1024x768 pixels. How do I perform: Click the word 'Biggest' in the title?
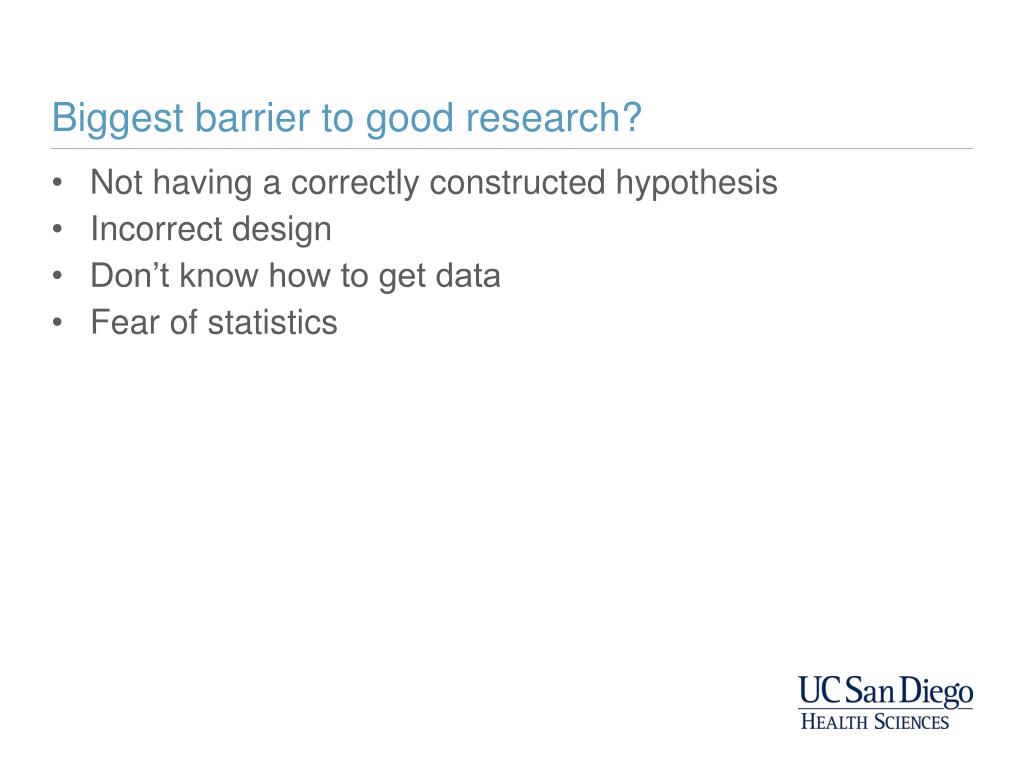pos(118,119)
